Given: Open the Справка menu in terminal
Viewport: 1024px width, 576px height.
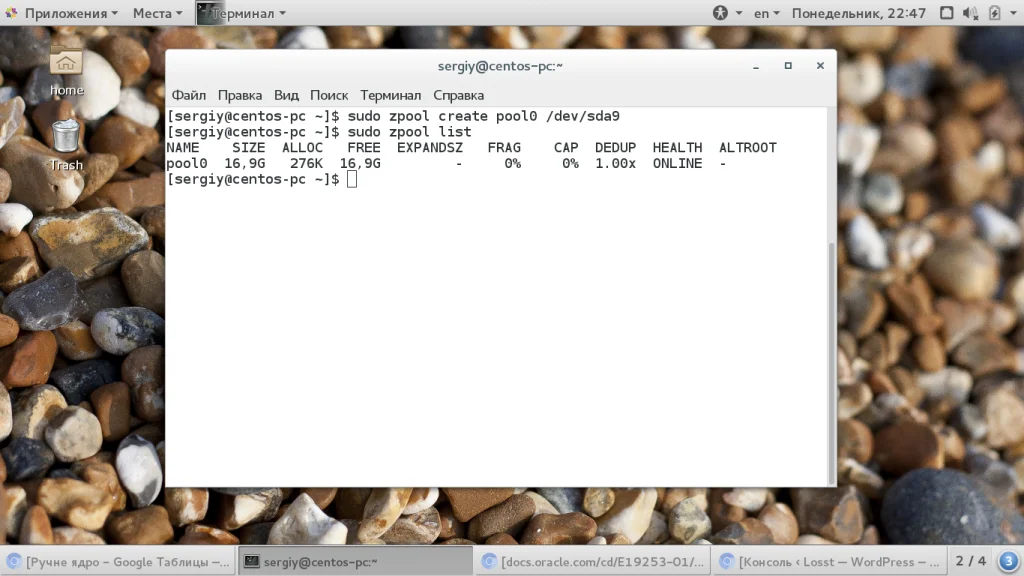Looking at the screenshot, I should 458,95.
